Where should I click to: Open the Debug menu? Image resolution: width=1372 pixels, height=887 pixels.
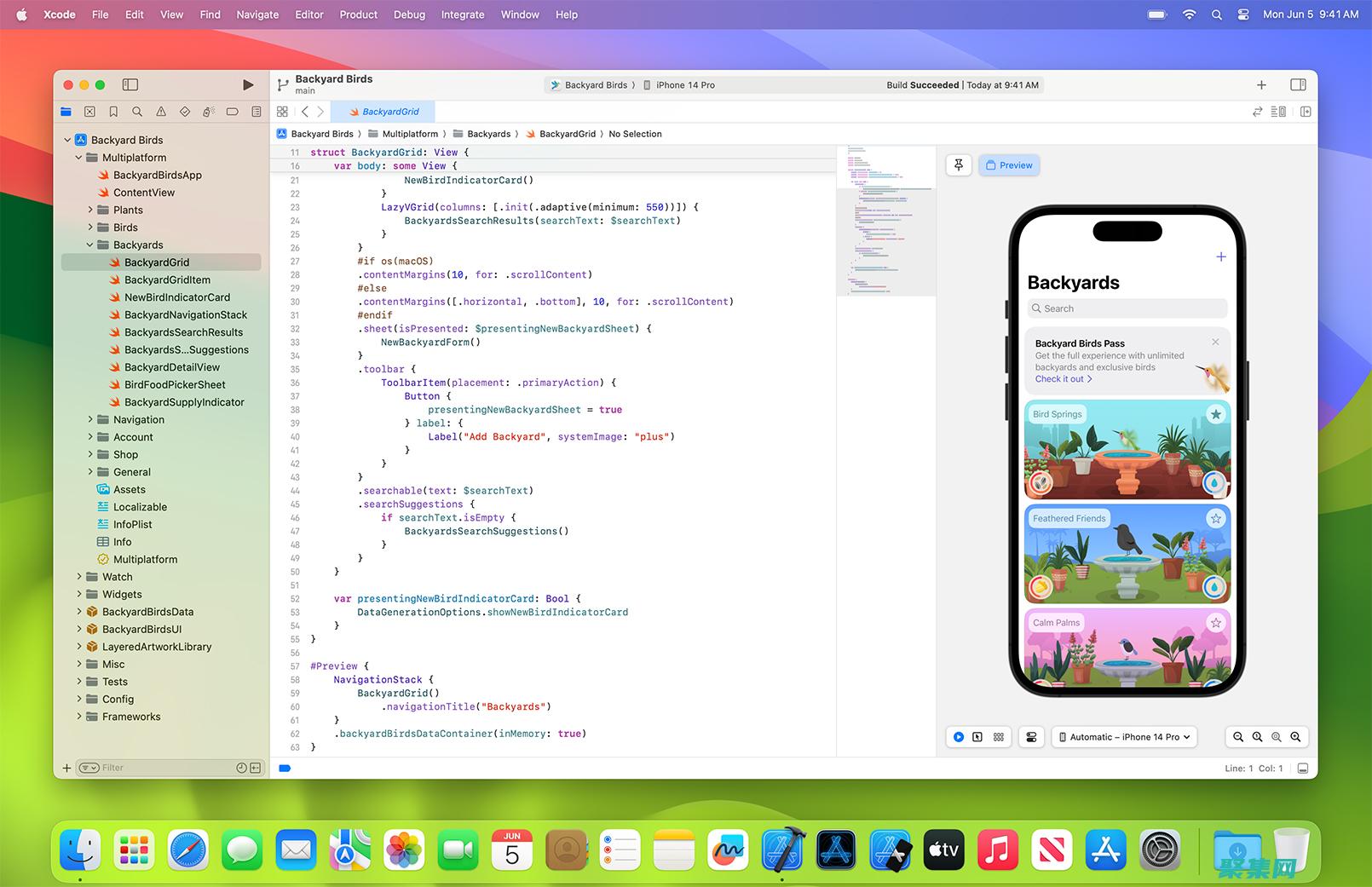[409, 14]
